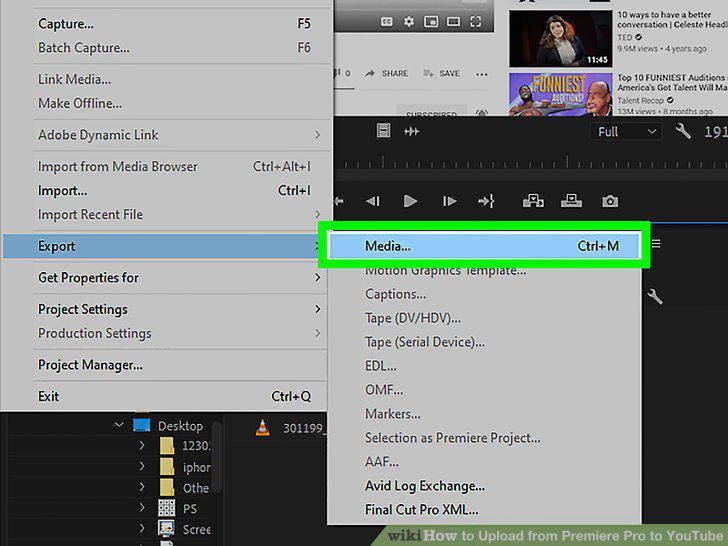Click the YouTube more options ellipsis
The image size is (728, 546).
click(x=482, y=74)
